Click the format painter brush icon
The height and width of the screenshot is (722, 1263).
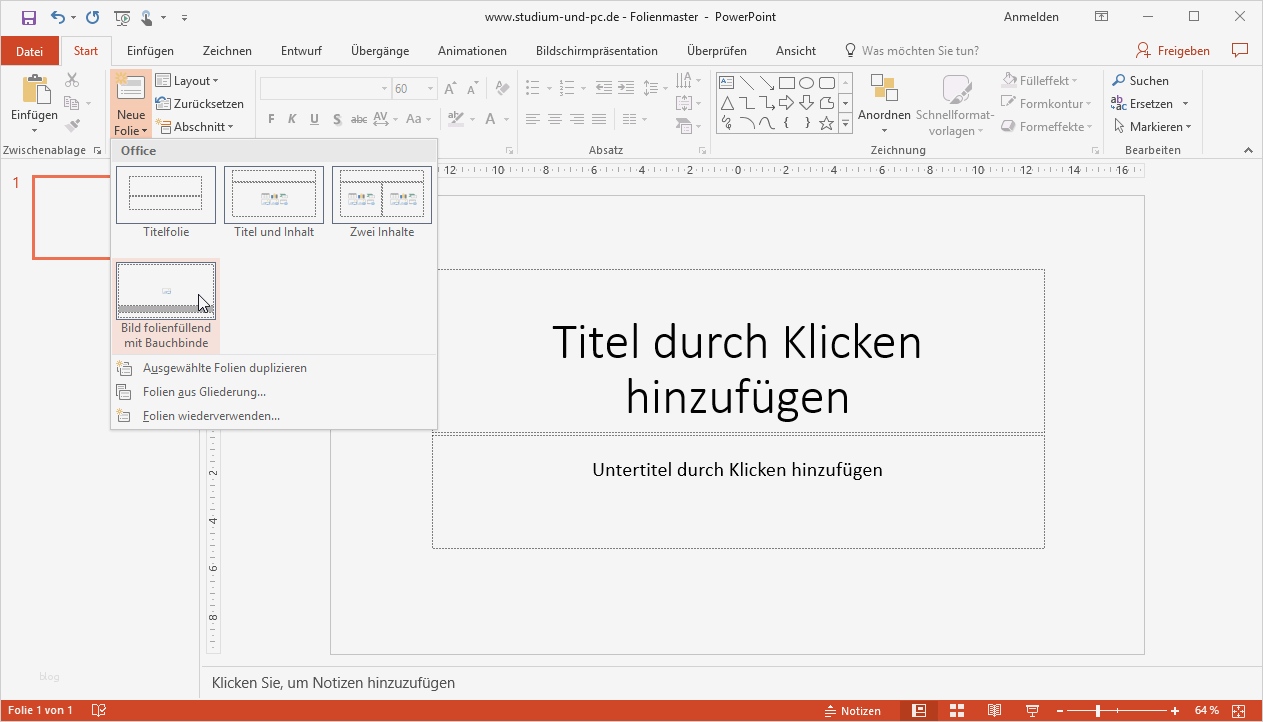72,126
